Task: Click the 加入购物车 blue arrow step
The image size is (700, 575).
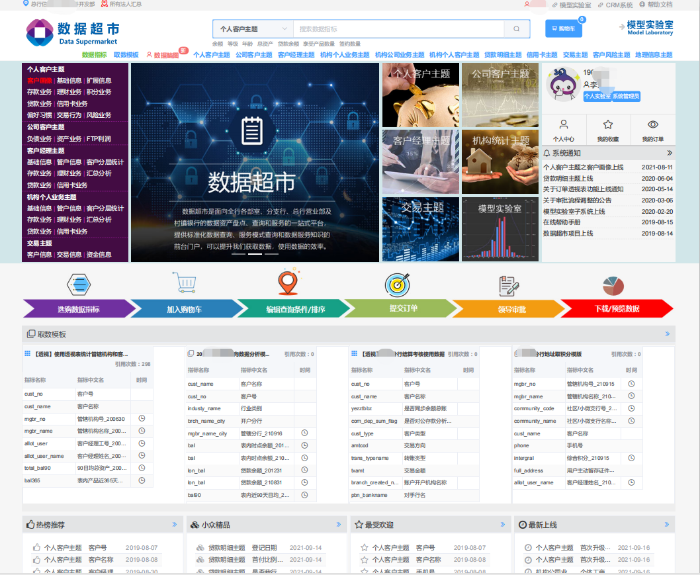Action: 187,309
